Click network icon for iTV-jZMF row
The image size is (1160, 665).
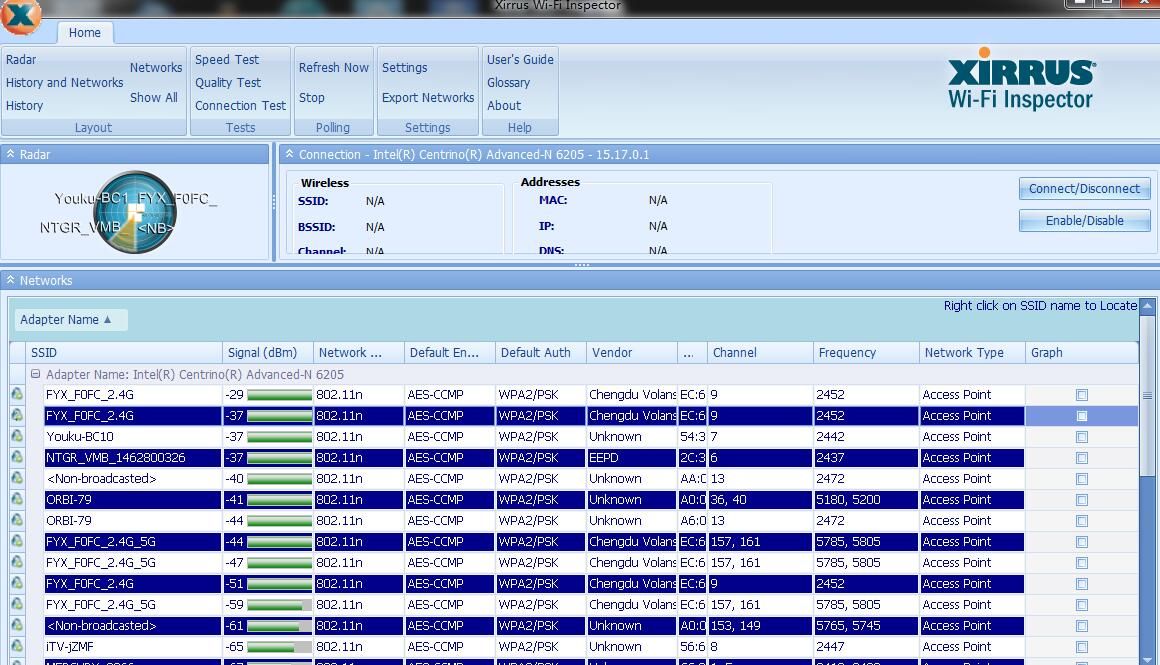click(x=17, y=646)
